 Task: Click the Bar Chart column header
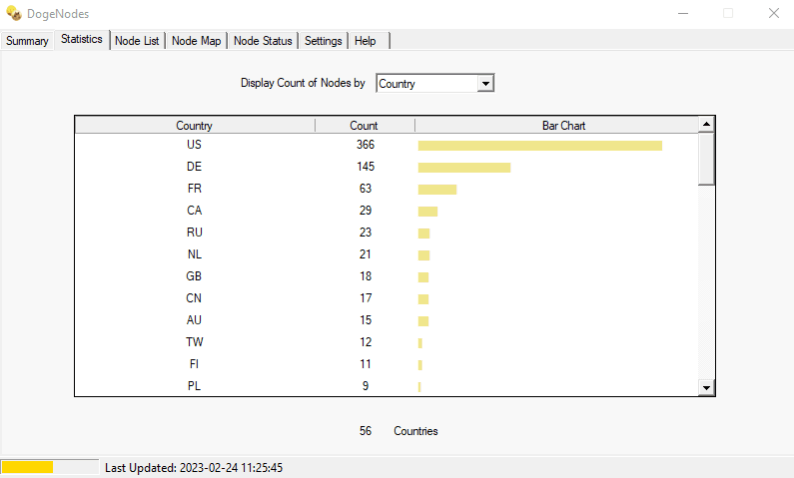click(x=557, y=125)
